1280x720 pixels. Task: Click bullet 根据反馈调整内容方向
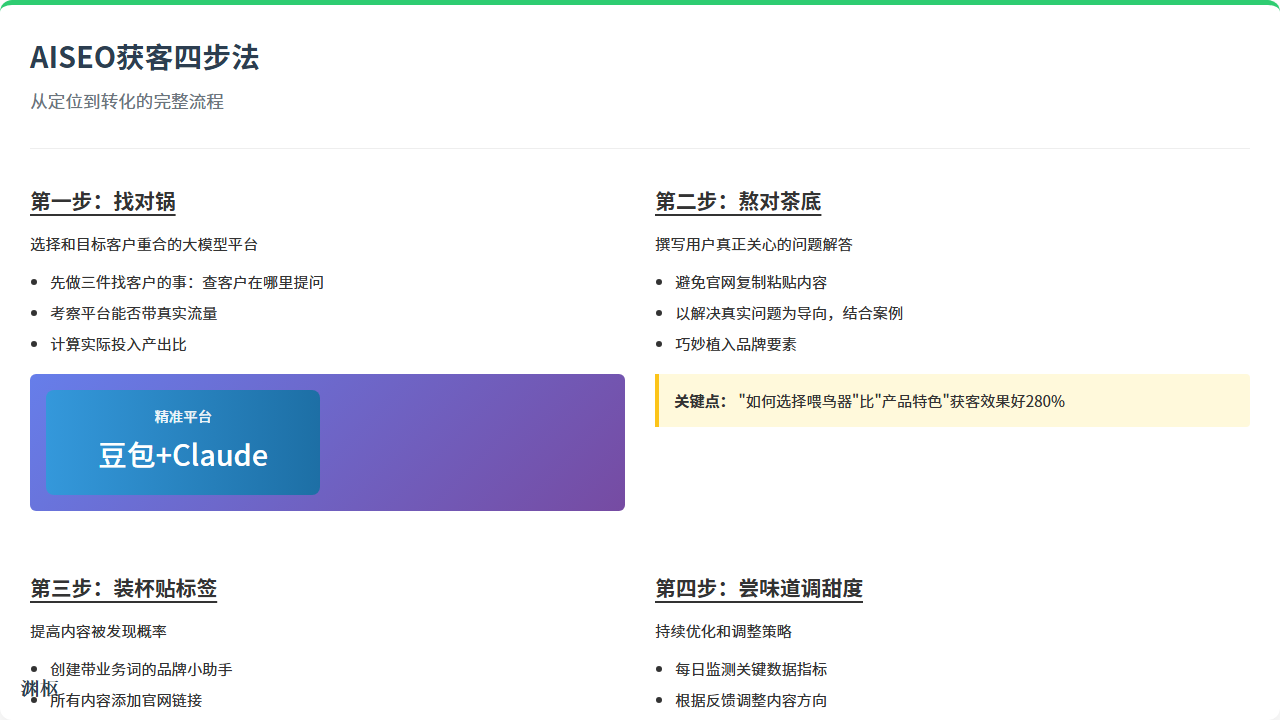(751, 701)
